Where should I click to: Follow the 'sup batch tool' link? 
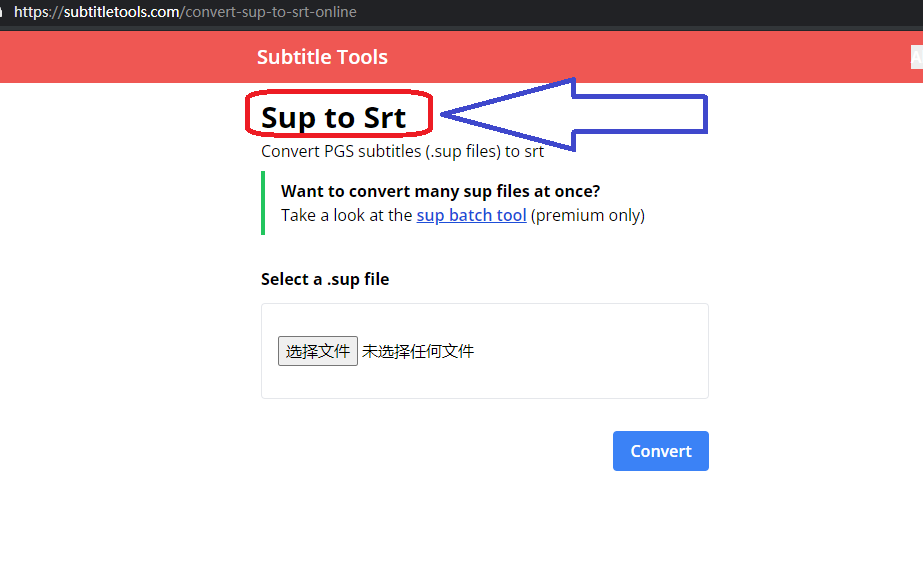(x=471, y=215)
